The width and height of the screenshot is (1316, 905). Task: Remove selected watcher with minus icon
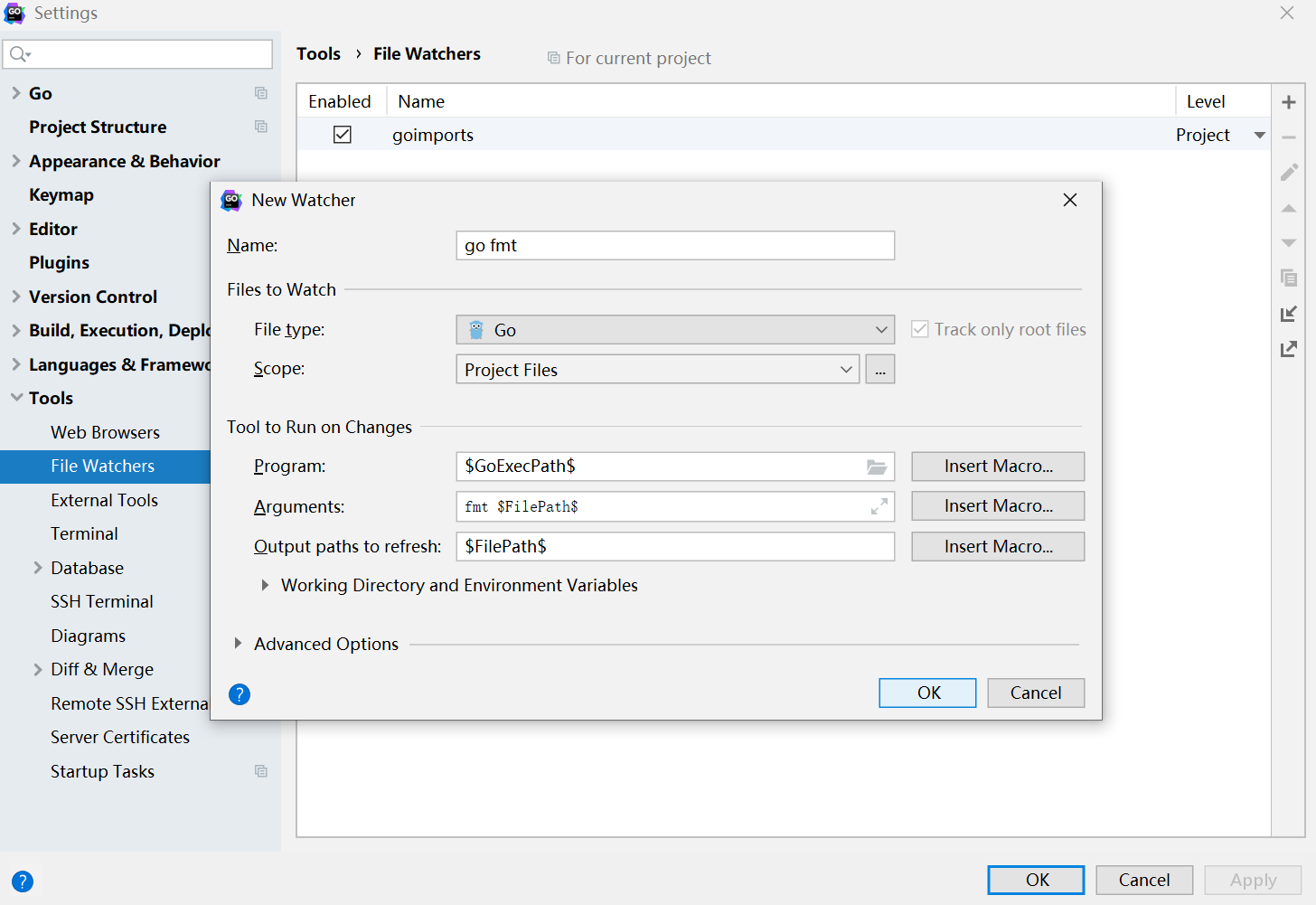point(1289,137)
